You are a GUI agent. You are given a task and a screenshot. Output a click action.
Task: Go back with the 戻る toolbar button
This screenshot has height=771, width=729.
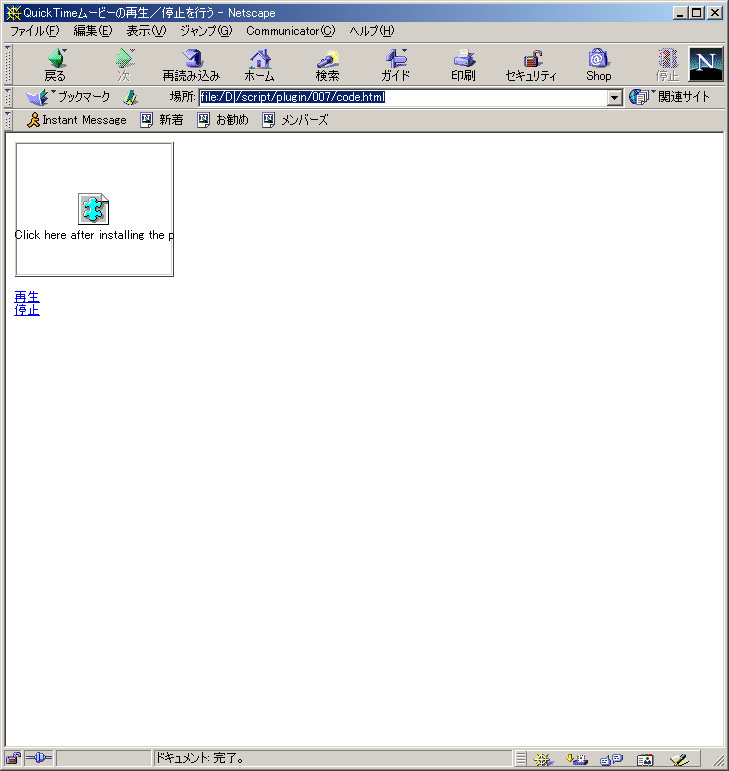(55, 65)
